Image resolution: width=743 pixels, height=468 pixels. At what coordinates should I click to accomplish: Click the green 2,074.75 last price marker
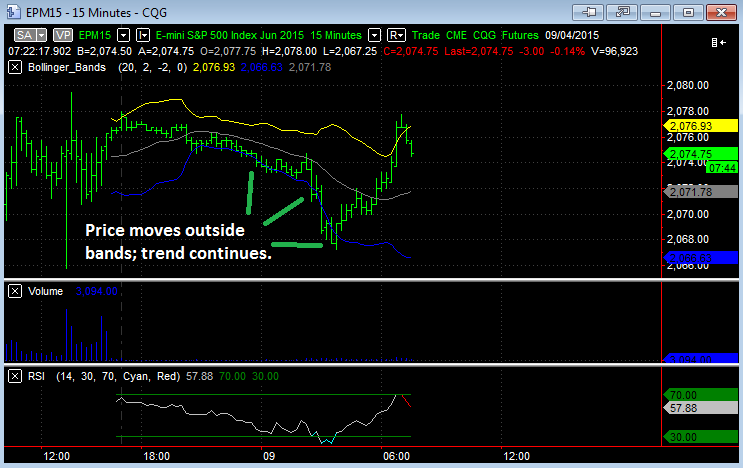click(x=700, y=153)
